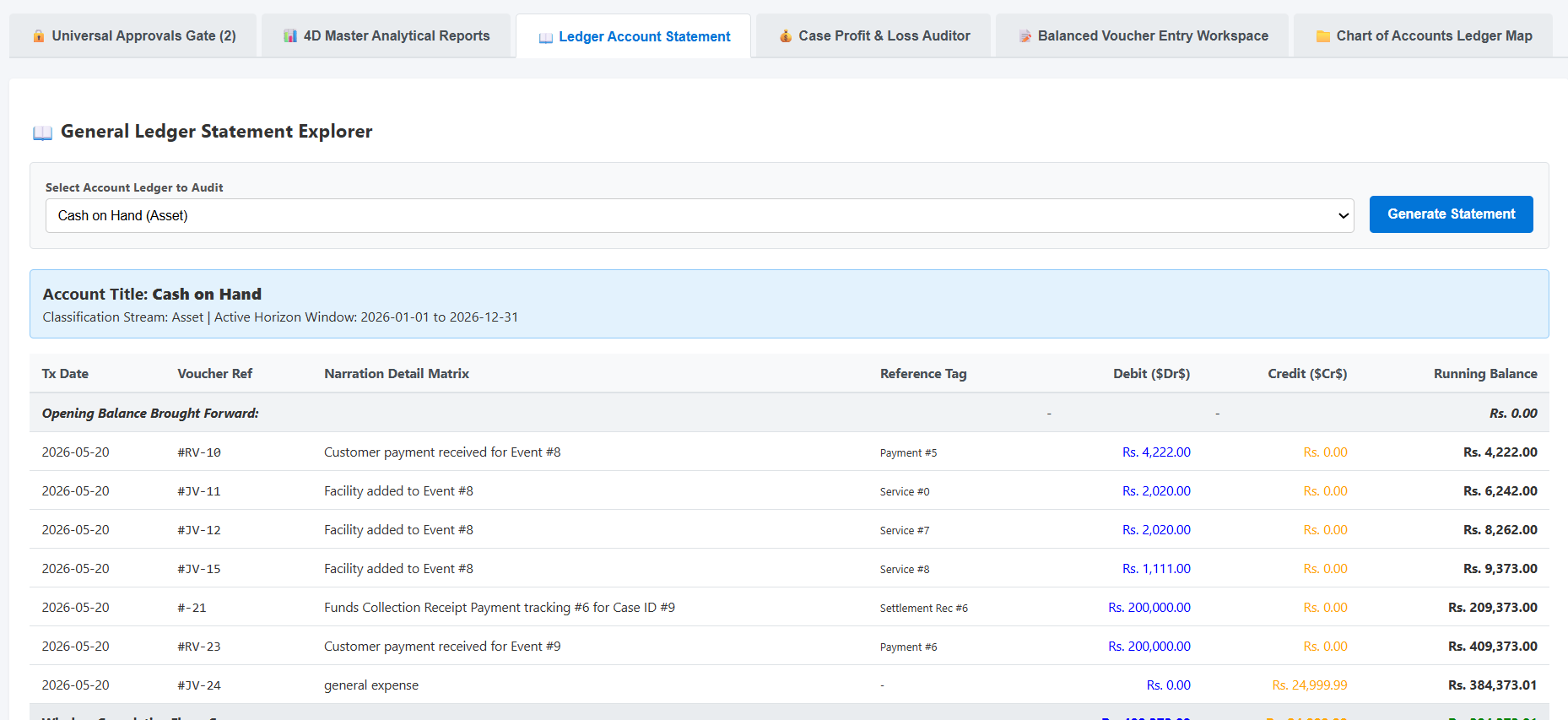Click the Reference Tag column header
The image size is (1568, 720).
(923, 374)
